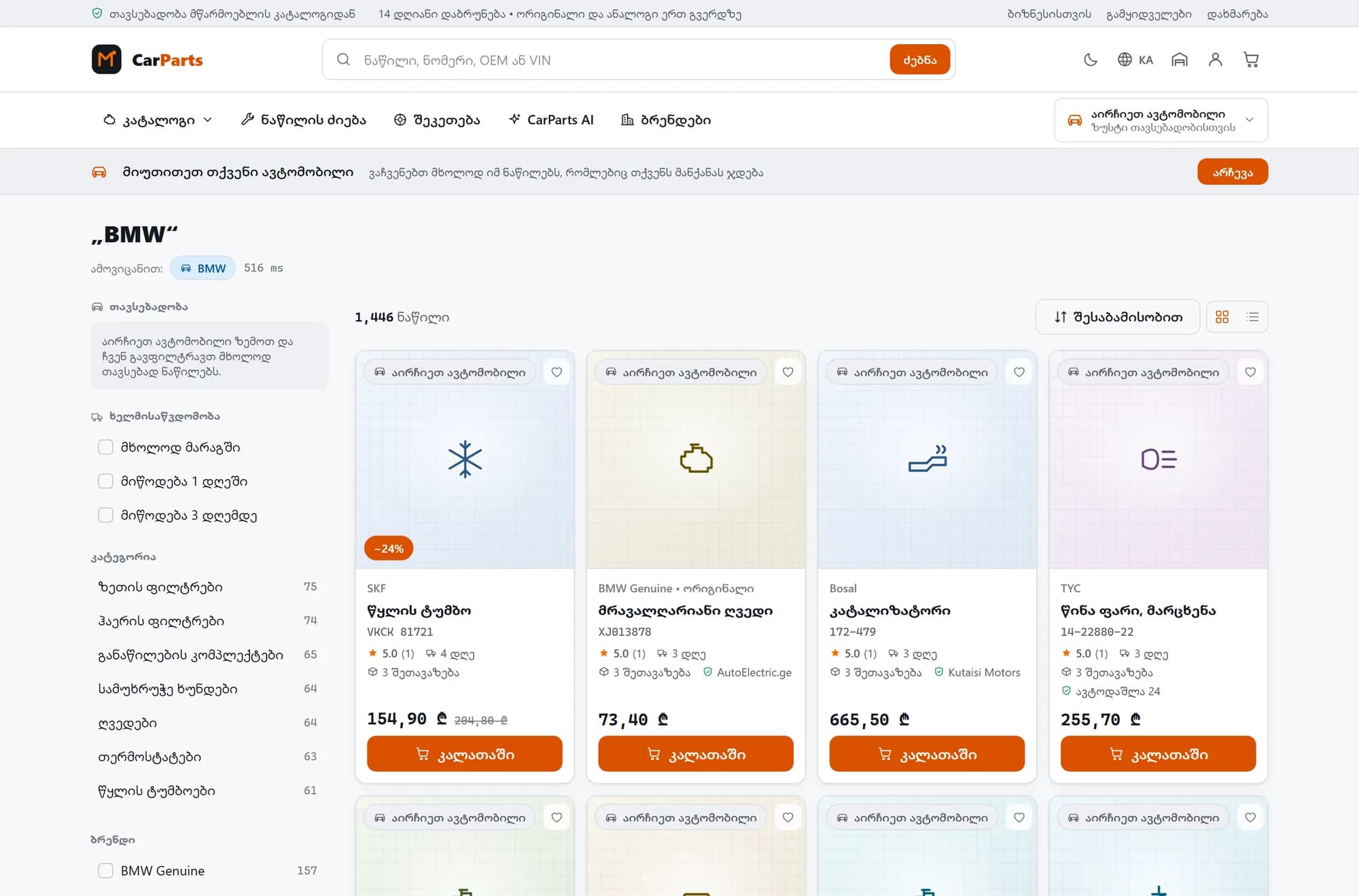The image size is (1359, 896).
Task: Select ჰაერის ფილტრები category
Action: (x=208, y=621)
